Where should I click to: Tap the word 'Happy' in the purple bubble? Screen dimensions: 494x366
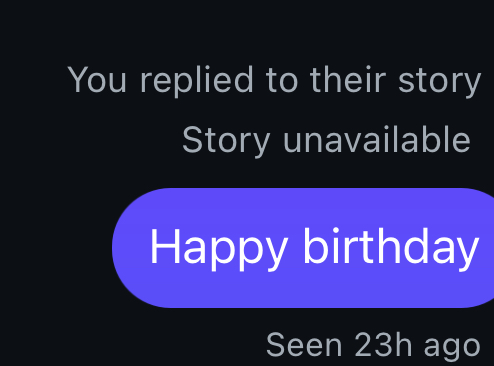[219, 248]
